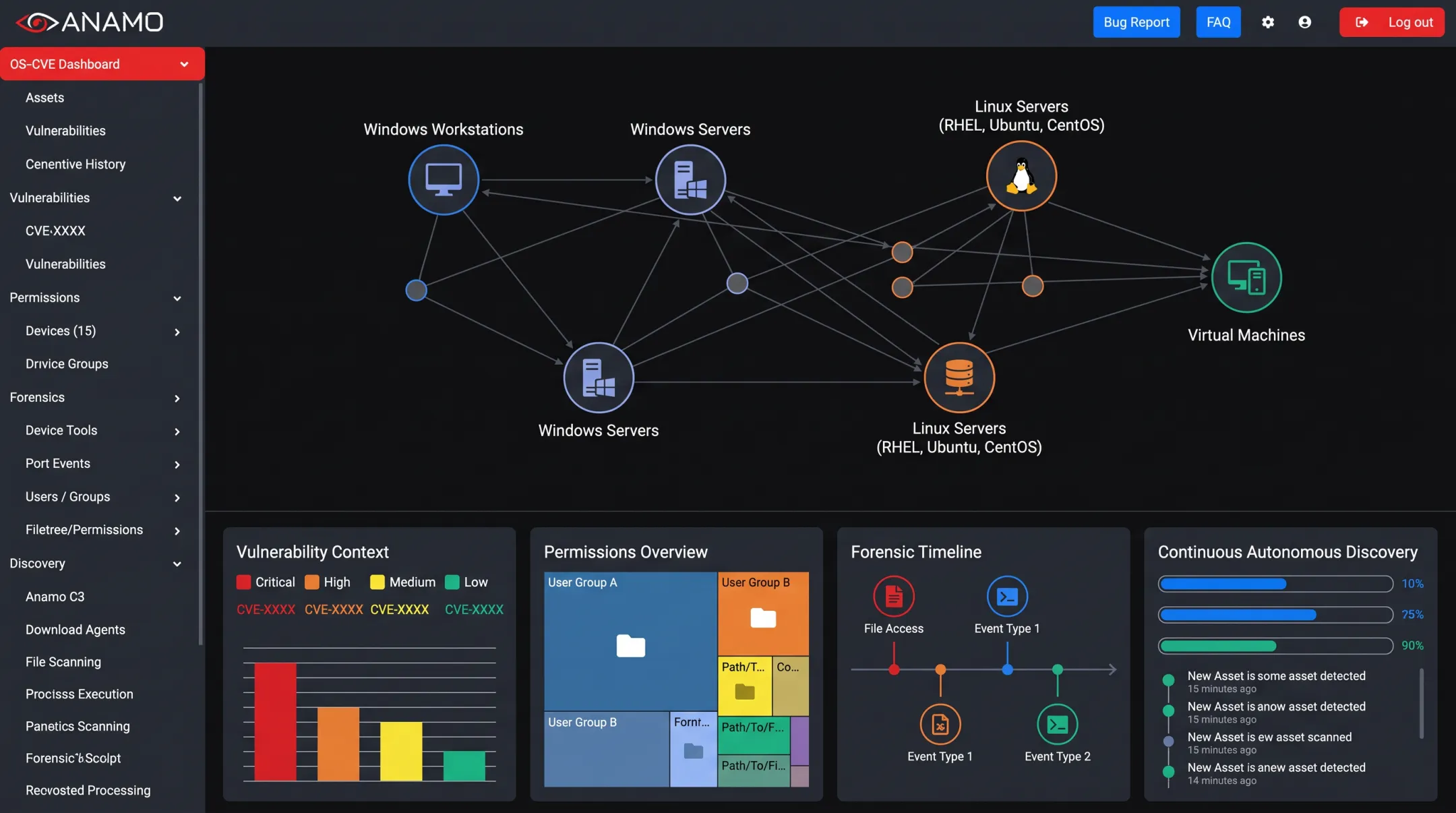The height and width of the screenshot is (813, 1456).
Task: Click the blue Event Type 1 terminal icon
Action: (1007, 596)
